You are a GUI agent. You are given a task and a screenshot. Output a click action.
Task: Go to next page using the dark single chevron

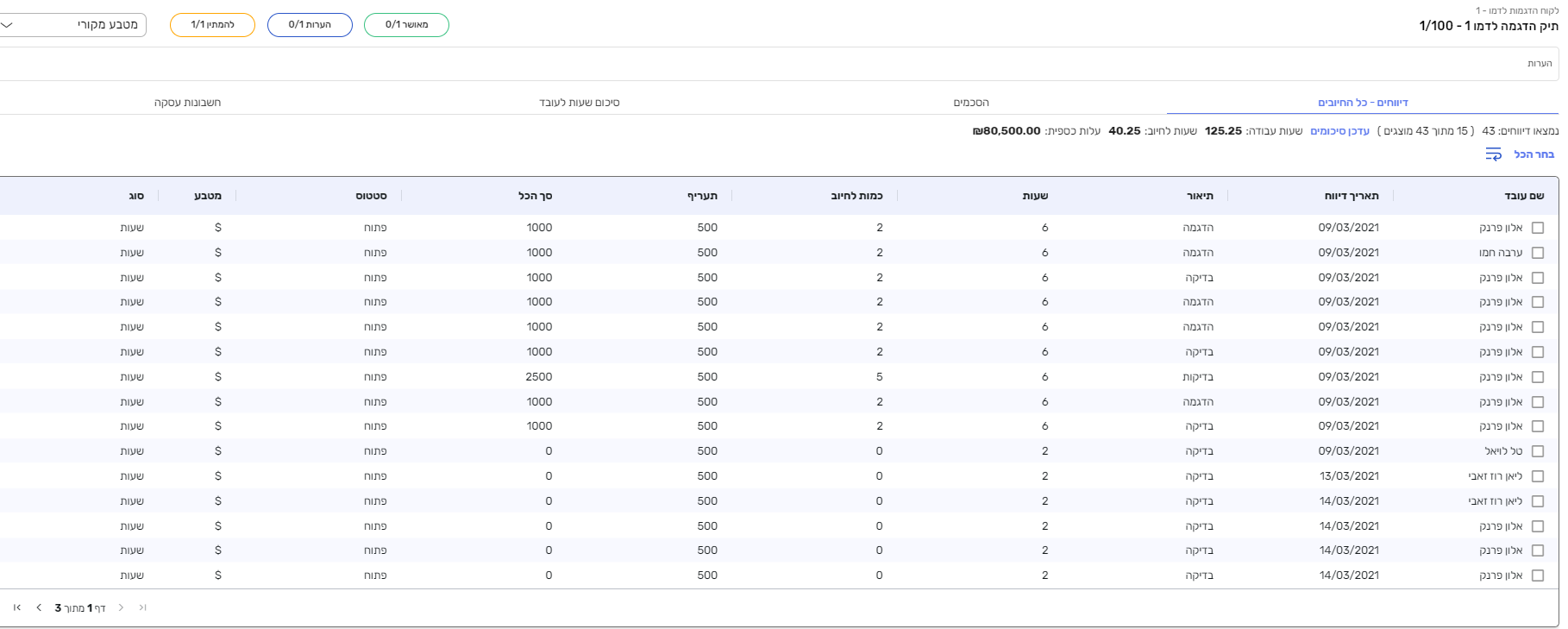39,608
